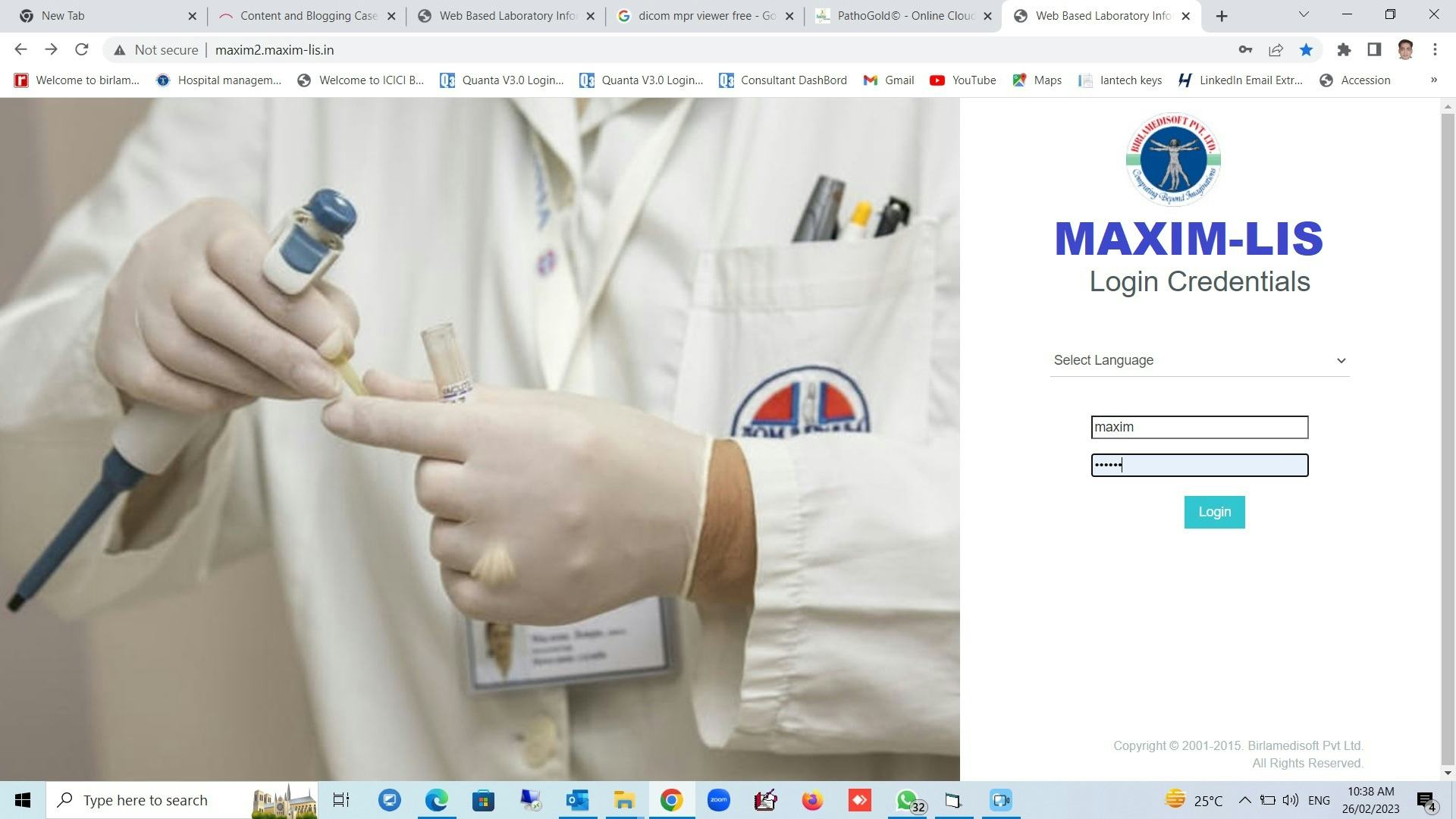Click the bookmark star icon

point(1306,50)
